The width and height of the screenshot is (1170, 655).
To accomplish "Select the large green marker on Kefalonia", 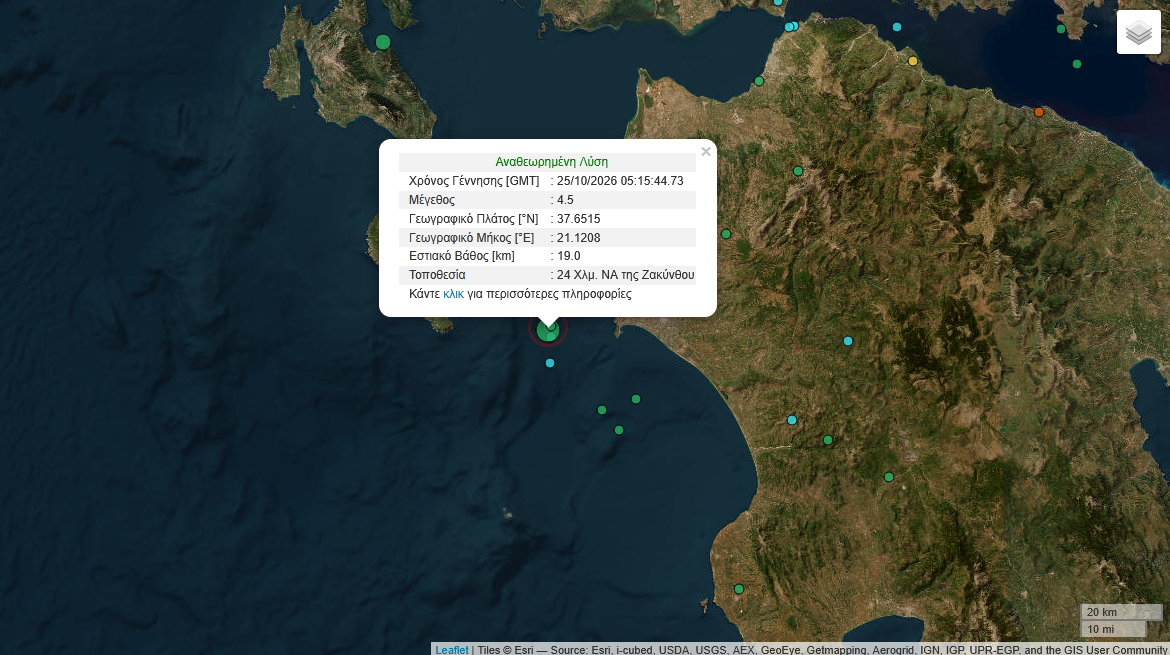I will [x=383, y=42].
